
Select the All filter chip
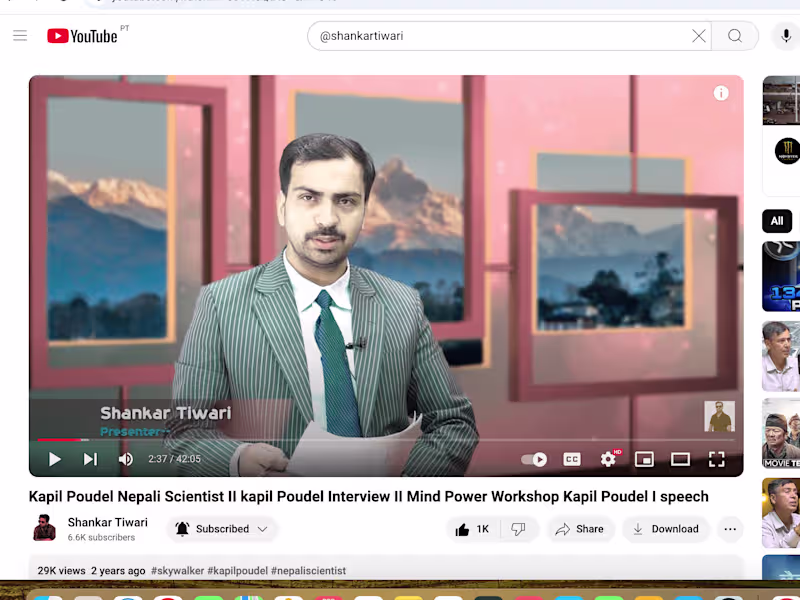pos(777,221)
